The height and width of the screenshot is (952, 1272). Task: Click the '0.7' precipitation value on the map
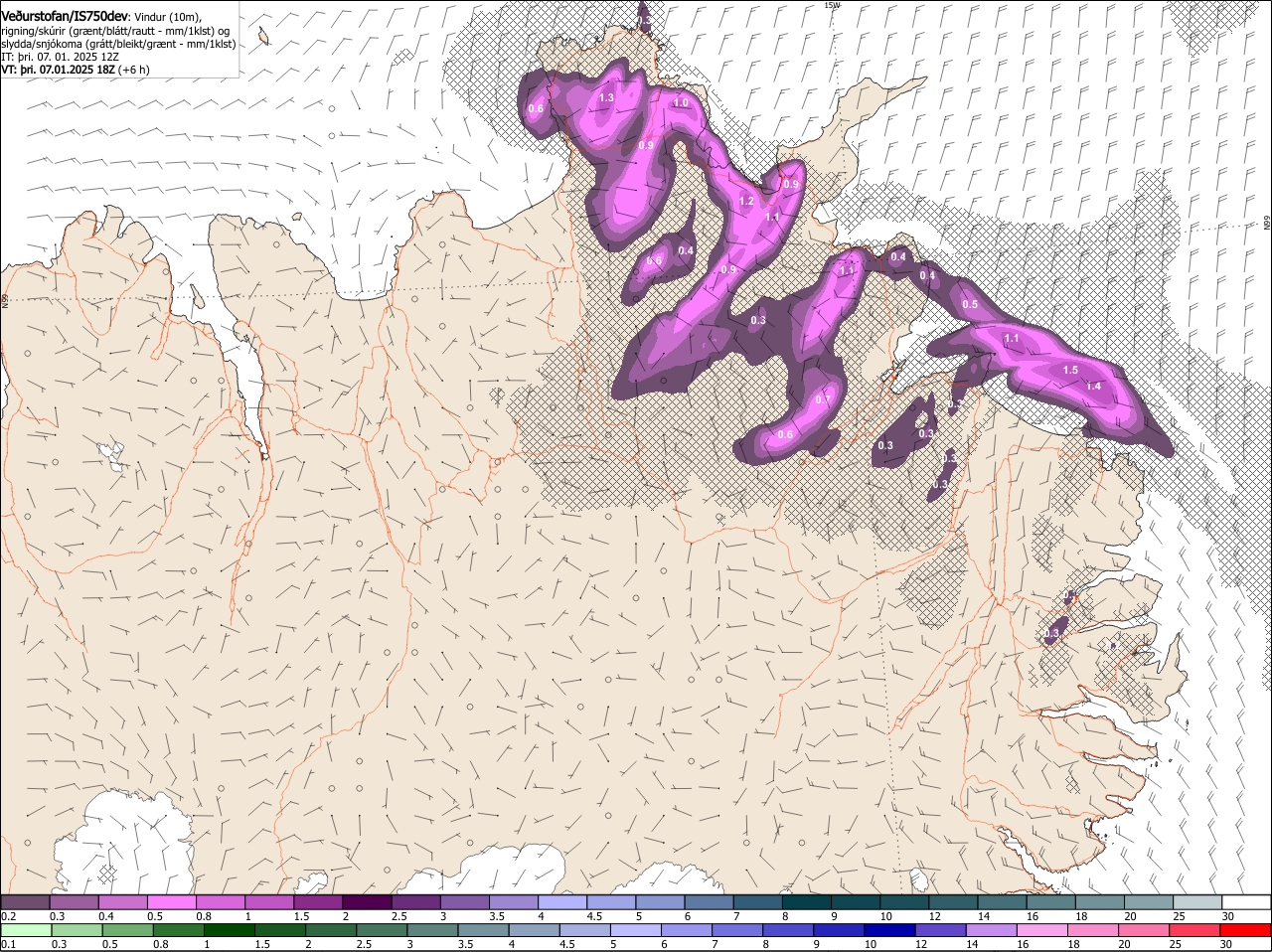coord(823,399)
